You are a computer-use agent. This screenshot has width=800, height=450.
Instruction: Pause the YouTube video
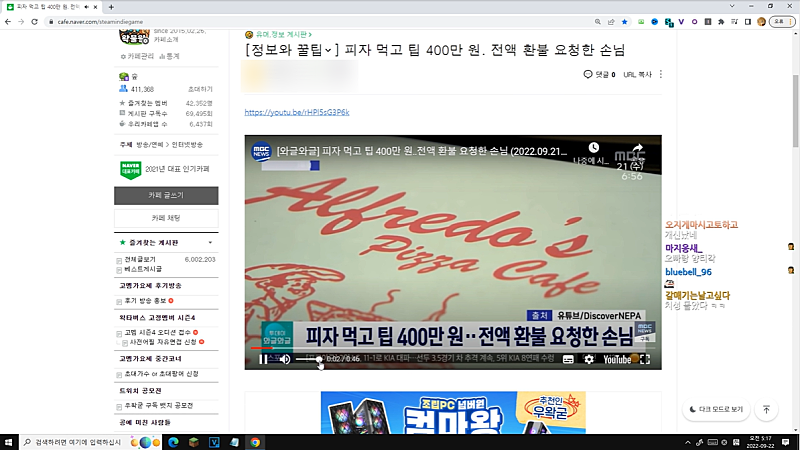coord(263,359)
